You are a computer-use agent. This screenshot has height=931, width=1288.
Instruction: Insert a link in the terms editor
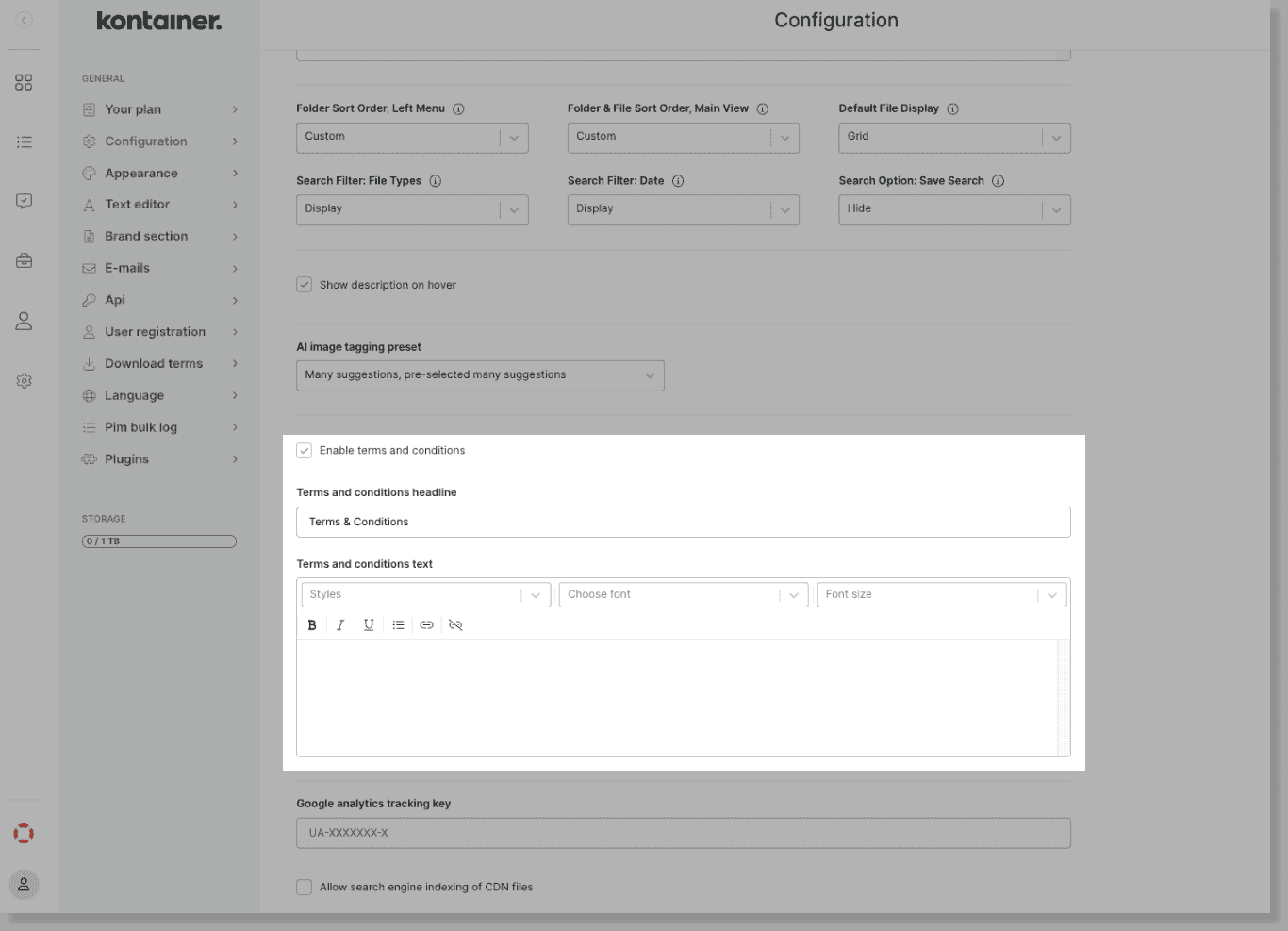[x=426, y=624]
